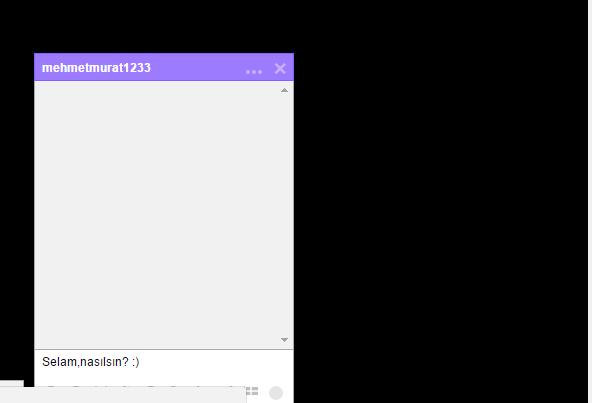Click the scrollbar track between the two arrows
The height and width of the screenshot is (403, 592).
click(284, 215)
